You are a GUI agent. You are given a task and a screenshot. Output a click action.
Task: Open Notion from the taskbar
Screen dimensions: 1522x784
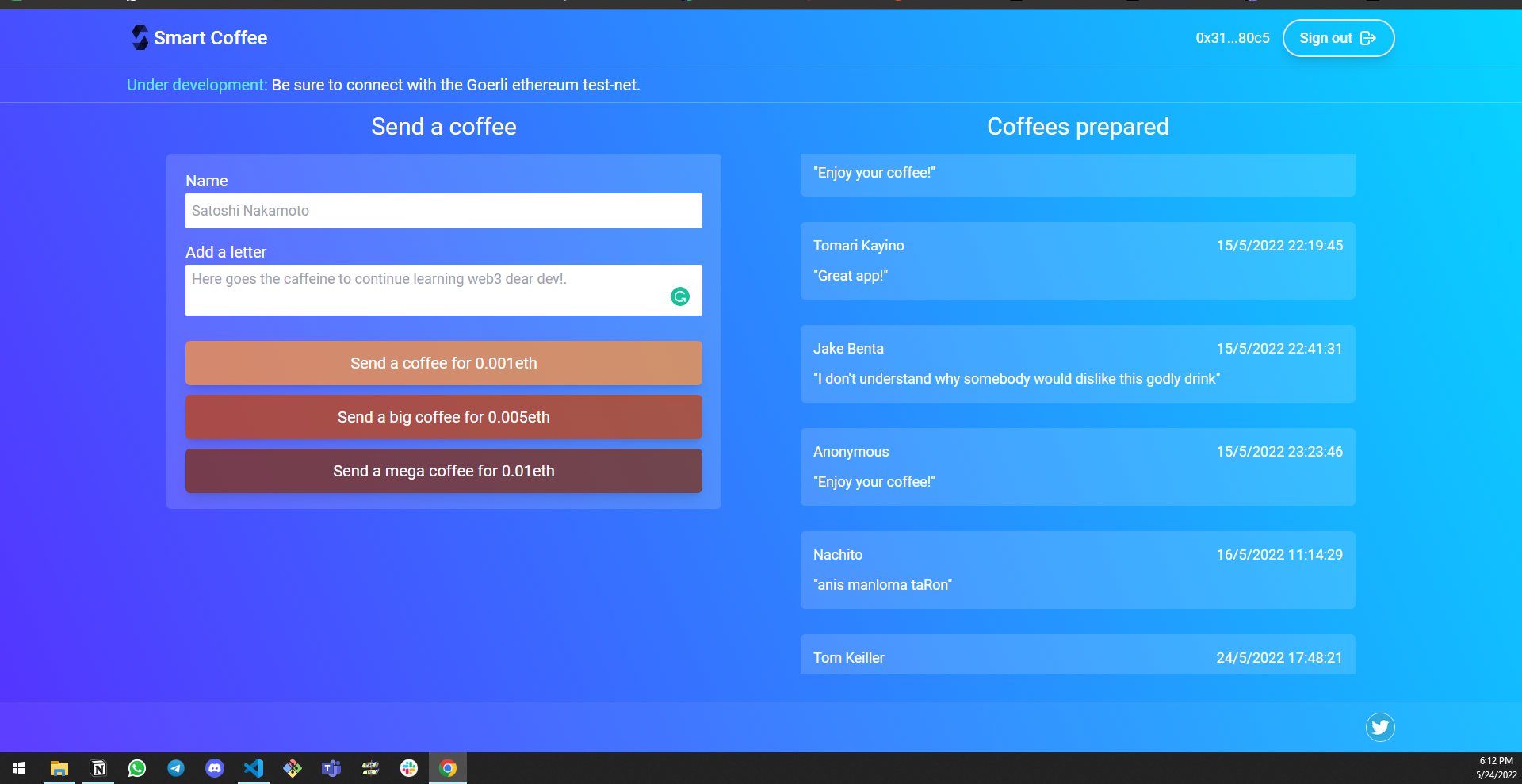[x=98, y=767]
